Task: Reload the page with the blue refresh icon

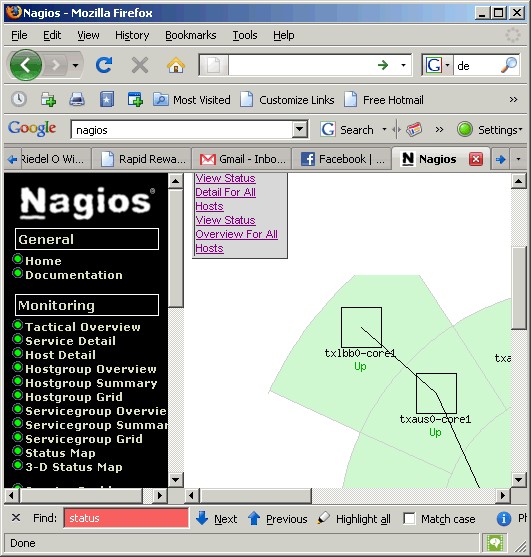Action: coord(104,65)
